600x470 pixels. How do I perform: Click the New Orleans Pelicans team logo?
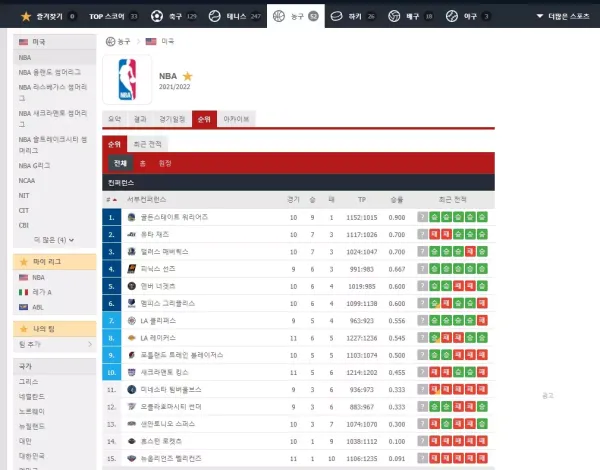[132, 458]
